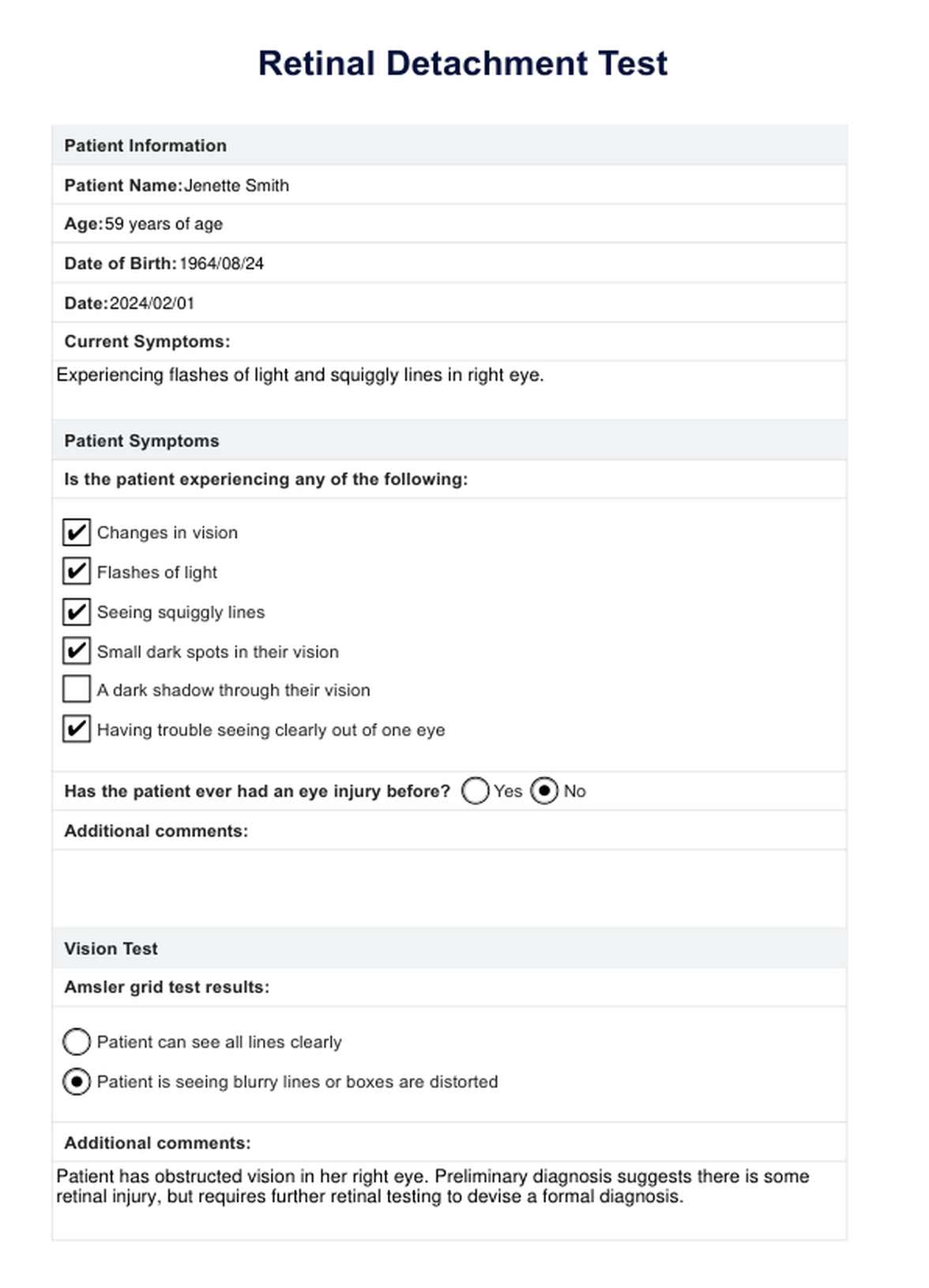Click the Age field value

coord(164,224)
